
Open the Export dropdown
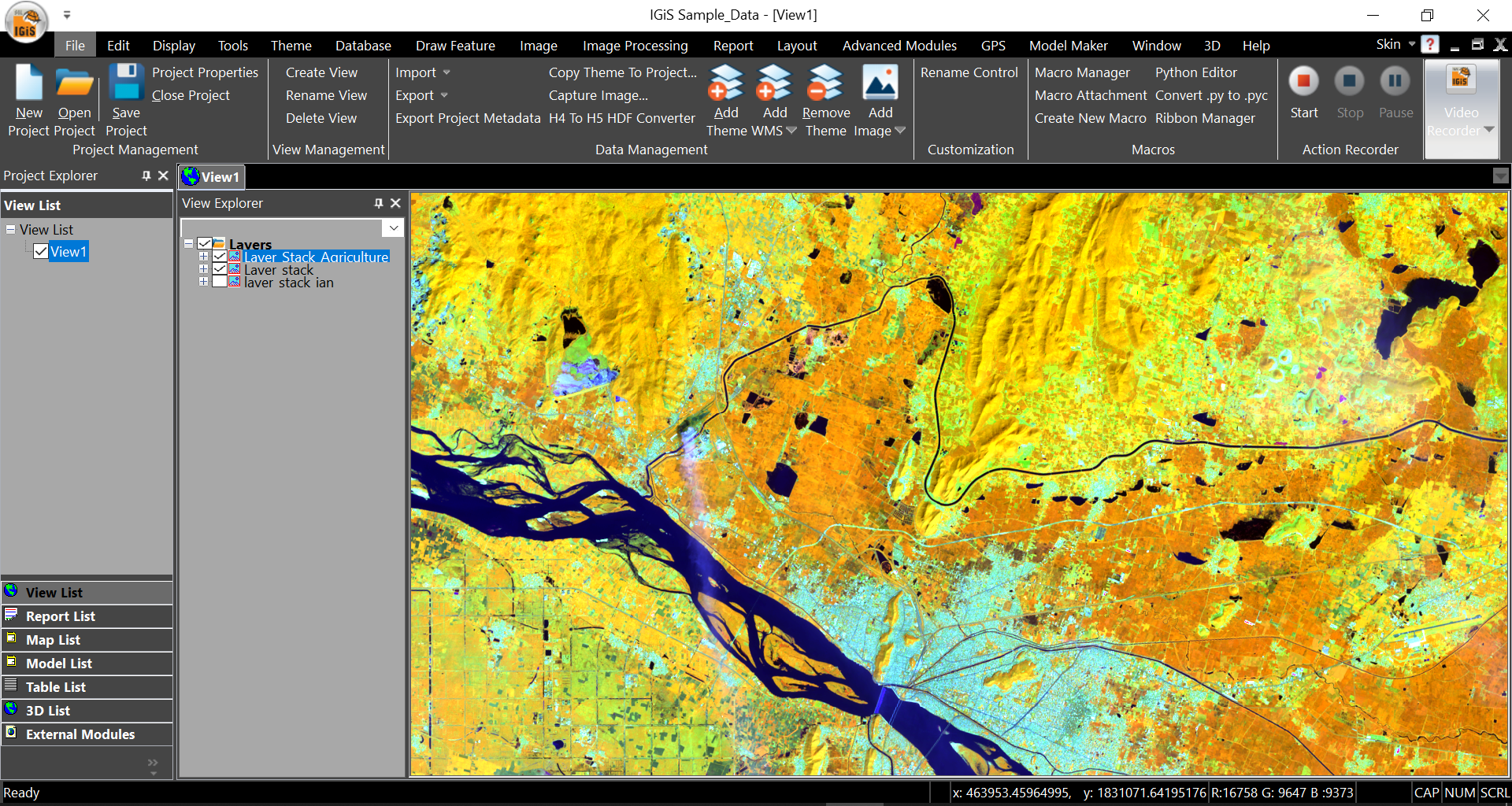444,95
